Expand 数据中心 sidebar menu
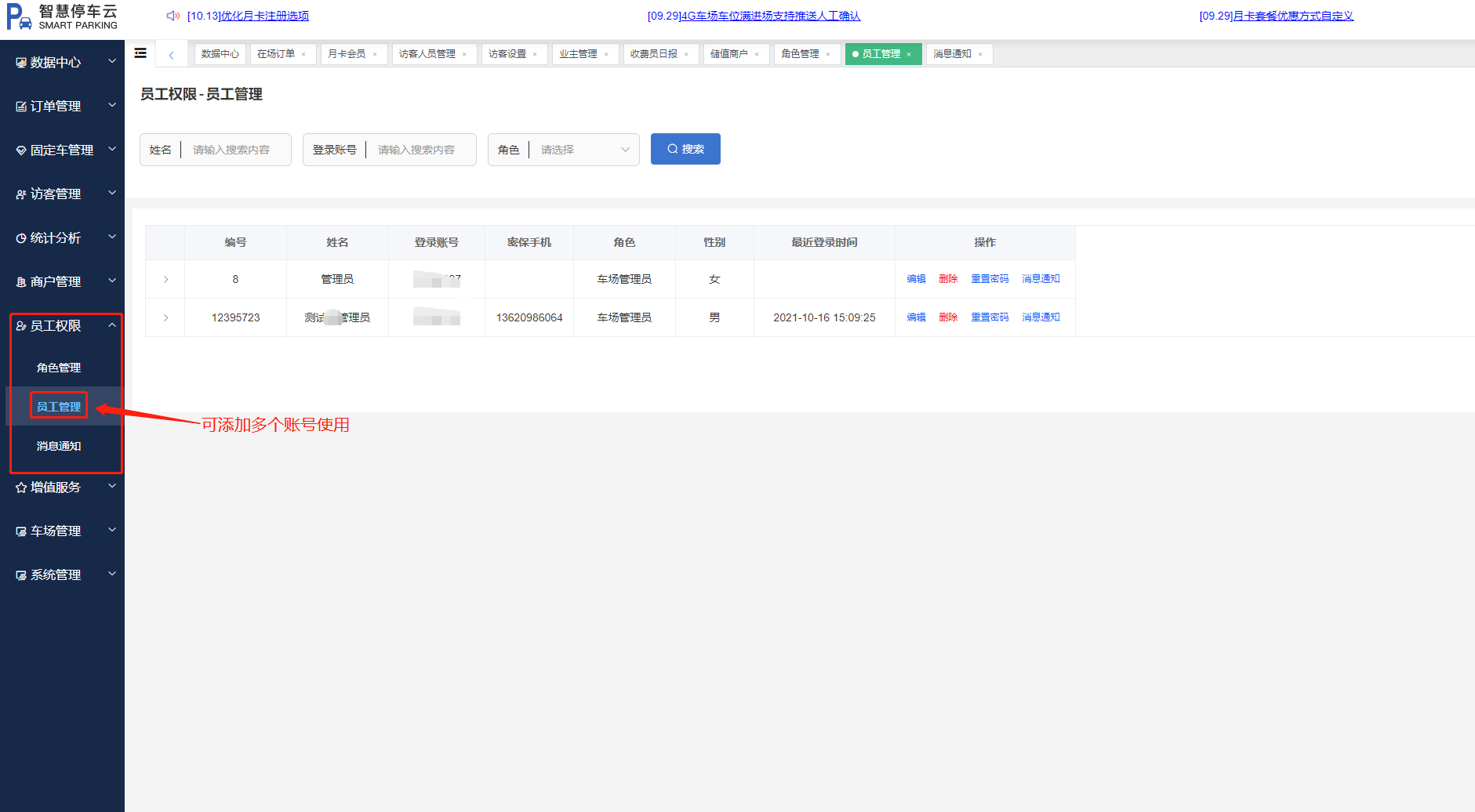 [62, 62]
